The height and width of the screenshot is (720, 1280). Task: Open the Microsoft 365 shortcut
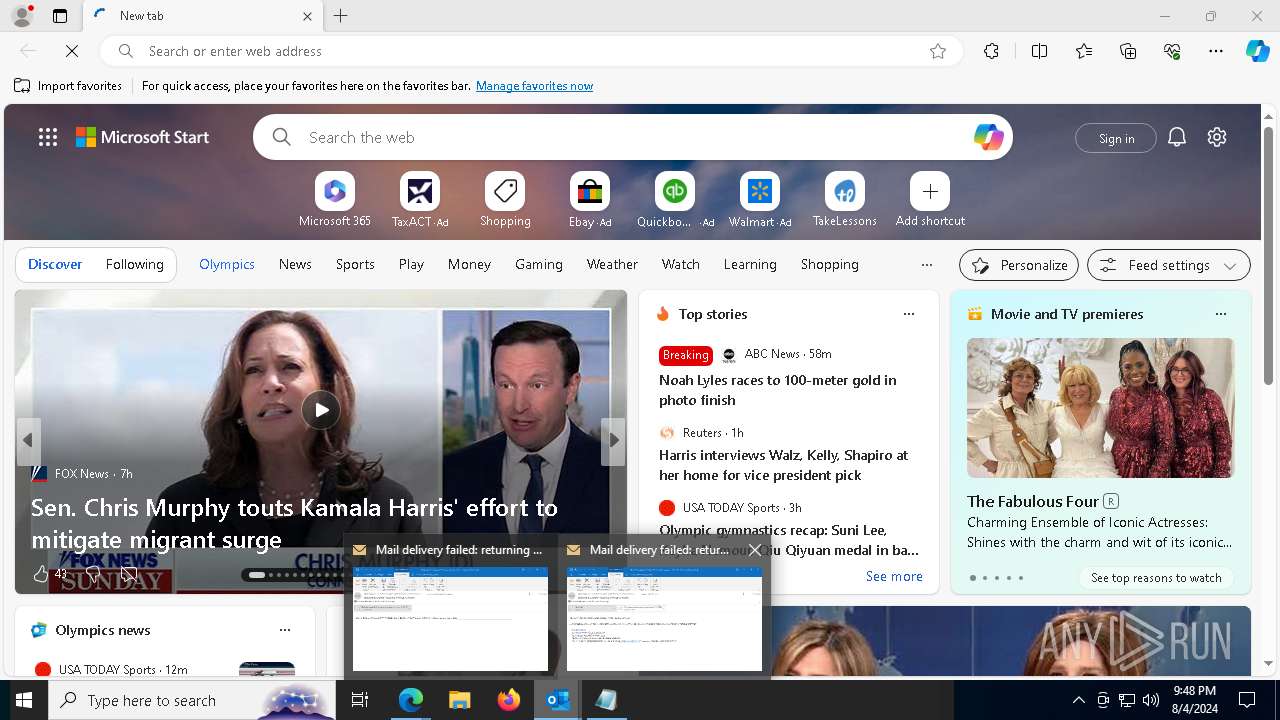tap(335, 191)
